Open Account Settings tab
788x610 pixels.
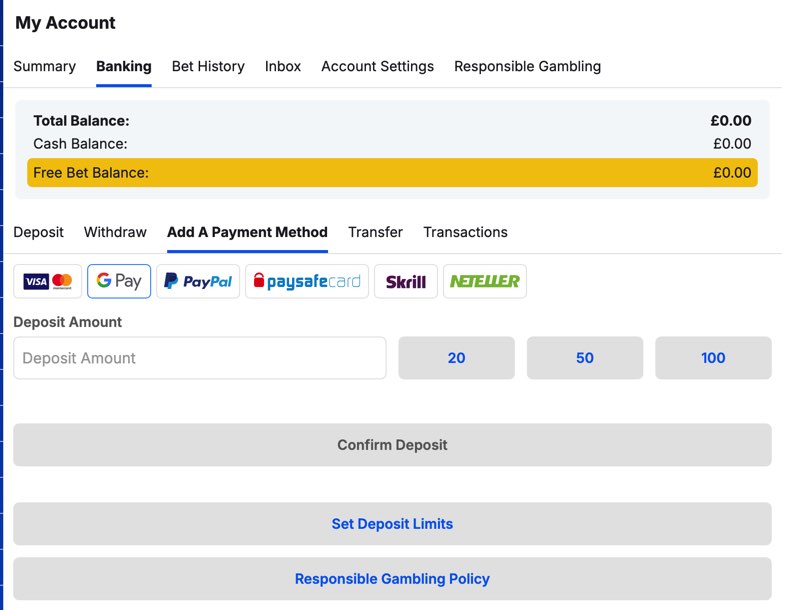click(377, 66)
